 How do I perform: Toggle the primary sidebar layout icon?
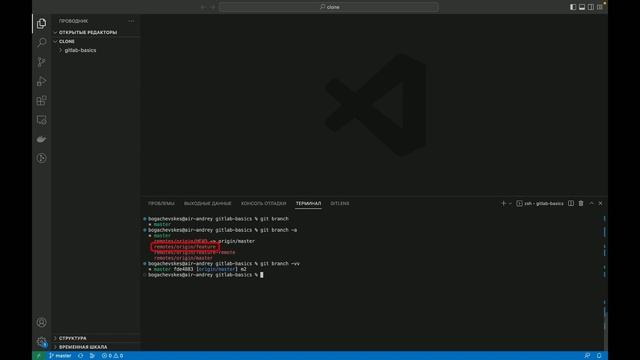click(573, 7)
